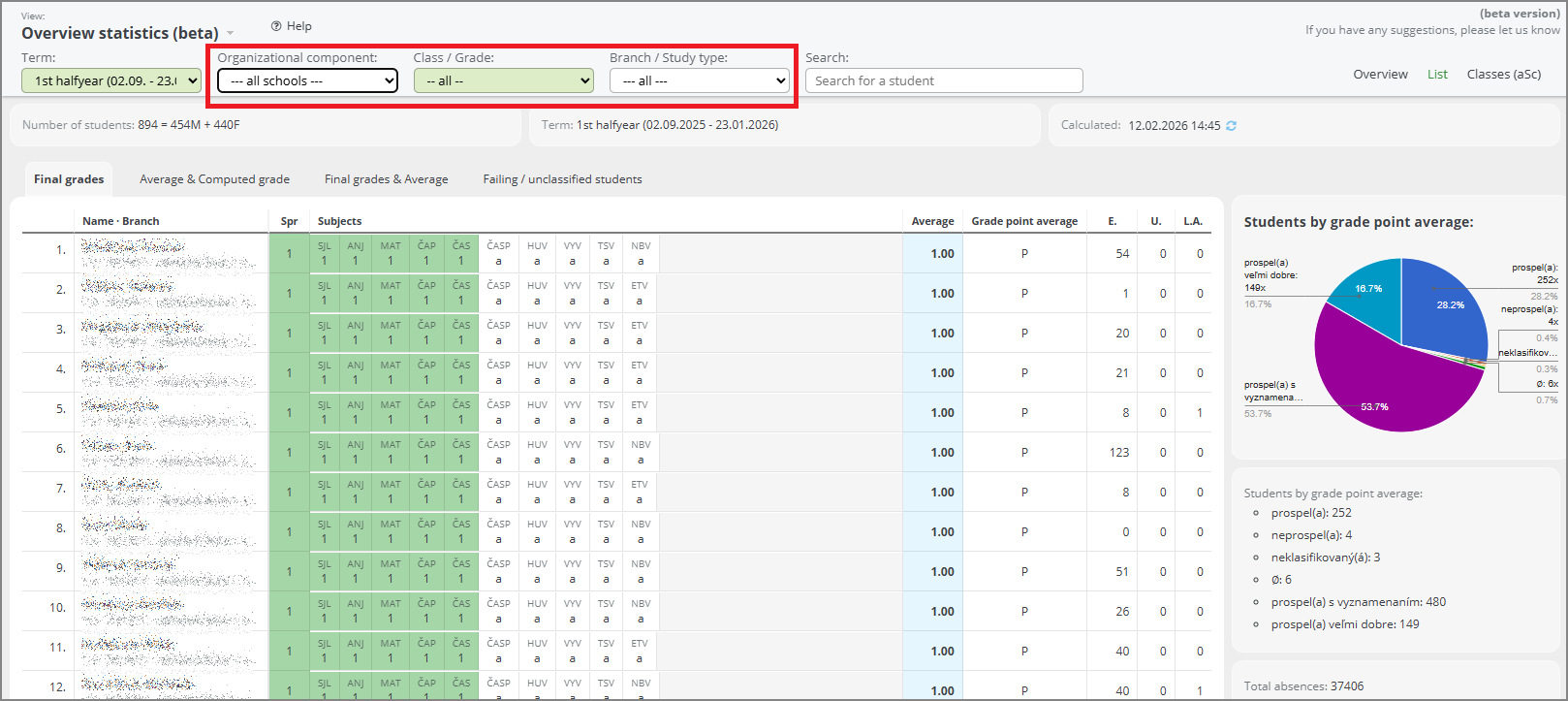The width and height of the screenshot is (1568, 701).
Task: Switch to Average & Computed grade tab
Action: pyautogui.click(x=214, y=179)
